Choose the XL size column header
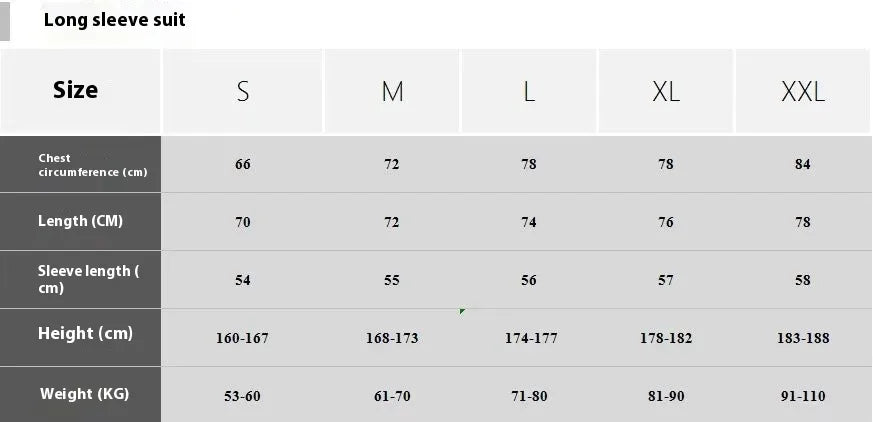The width and height of the screenshot is (873, 422). [x=666, y=92]
